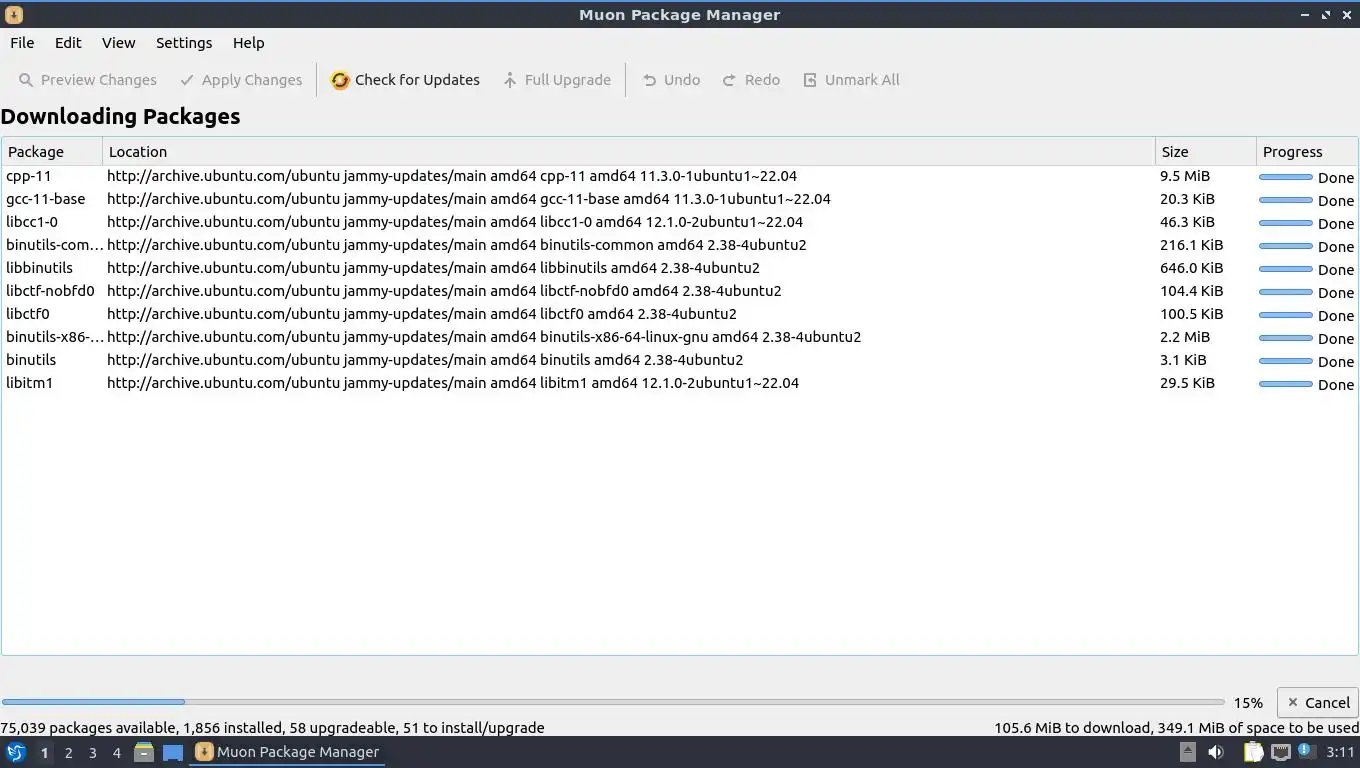Open the network tray icon
This screenshot has width=1360, height=768.
[1280, 752]
